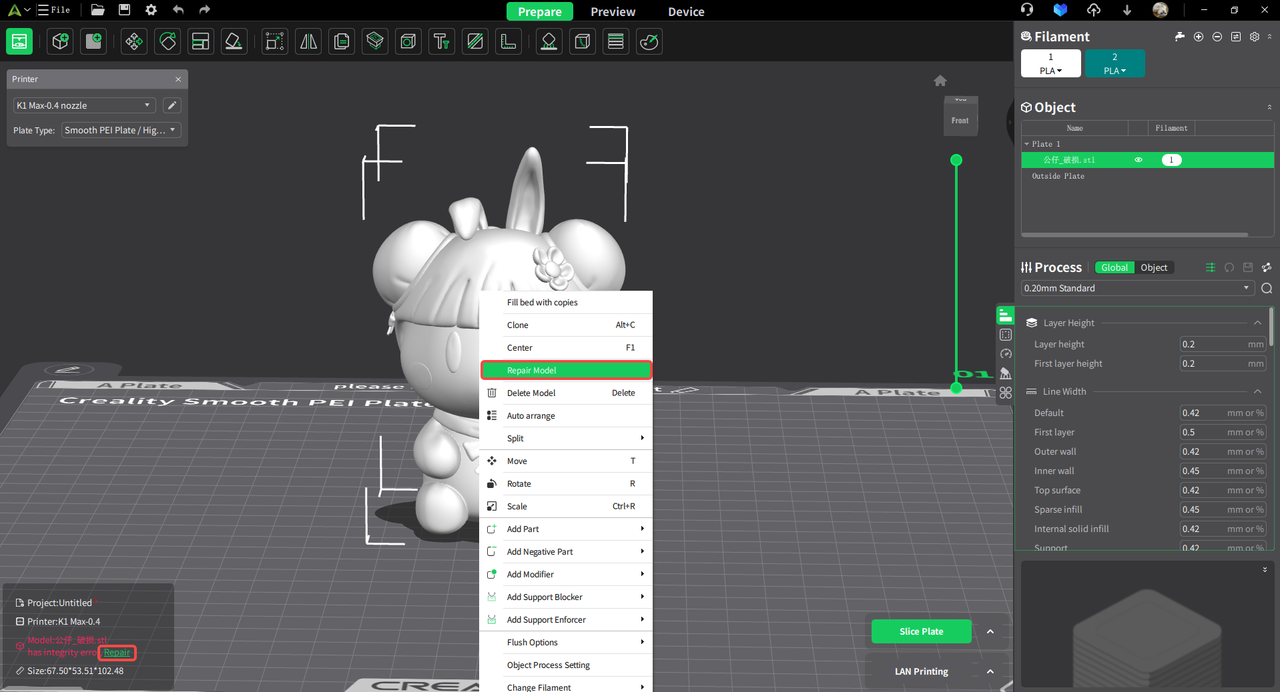The image size is (1280, 692).
Task: Choose Repair Model from context menu
Action: click(x=566, y=370)
